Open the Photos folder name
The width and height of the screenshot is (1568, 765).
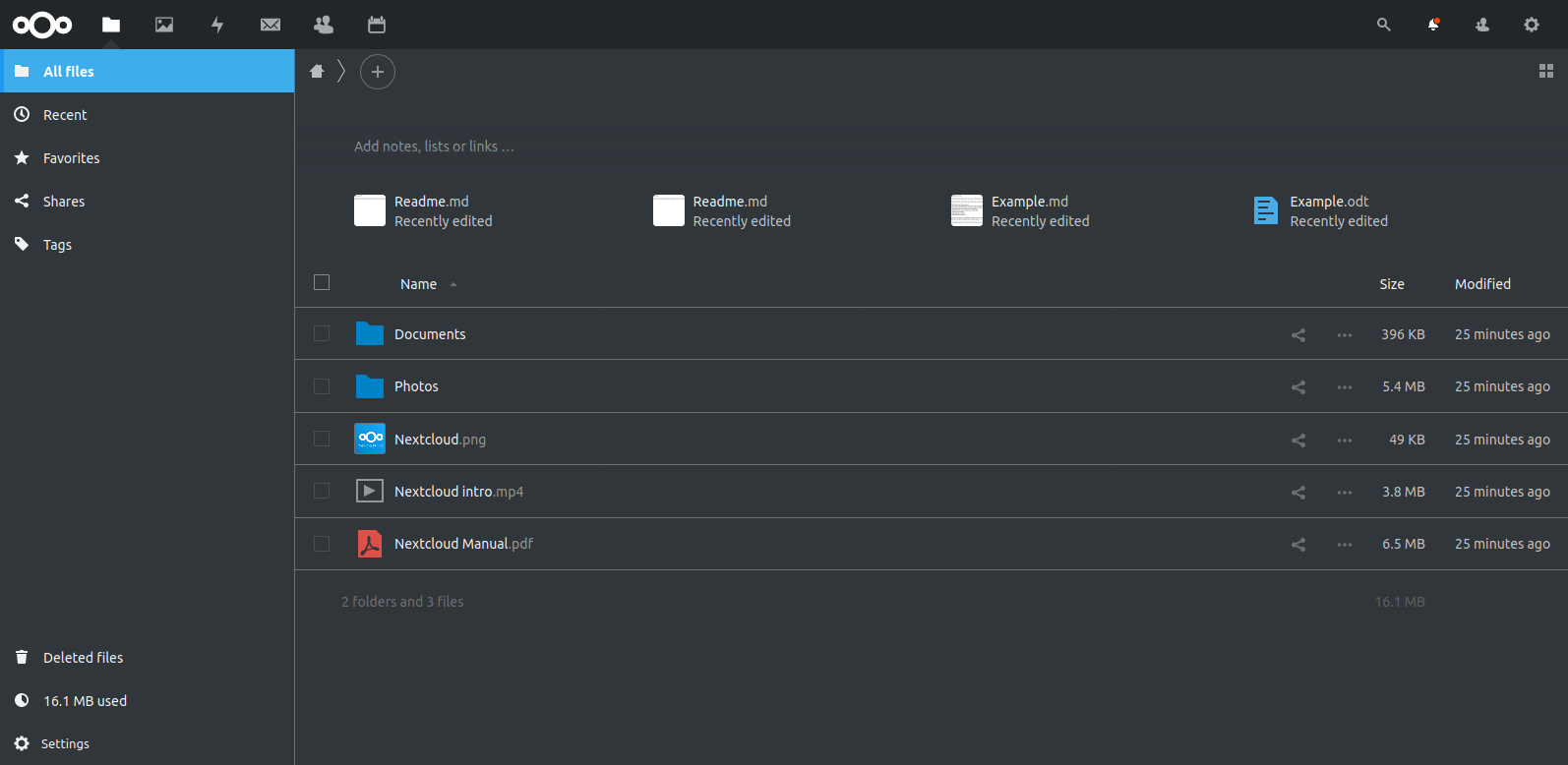[416, 386]
